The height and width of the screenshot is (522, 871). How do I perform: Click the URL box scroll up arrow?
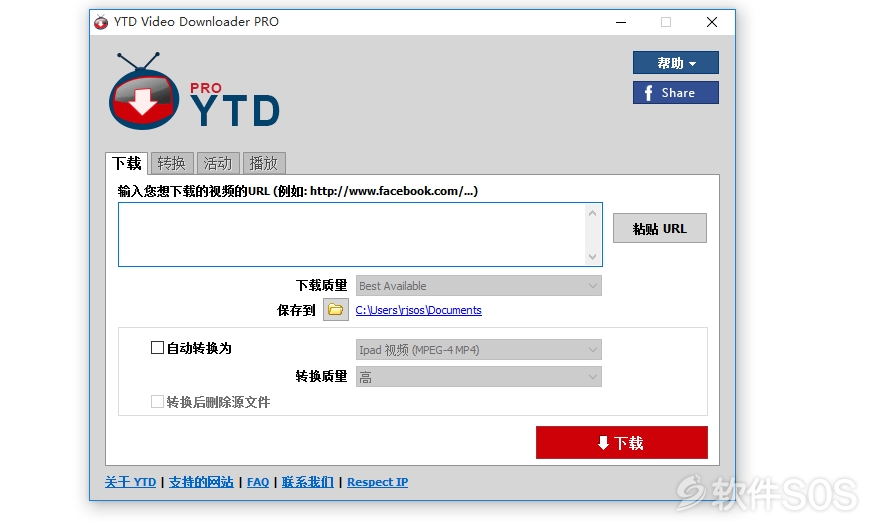point(592,213)
